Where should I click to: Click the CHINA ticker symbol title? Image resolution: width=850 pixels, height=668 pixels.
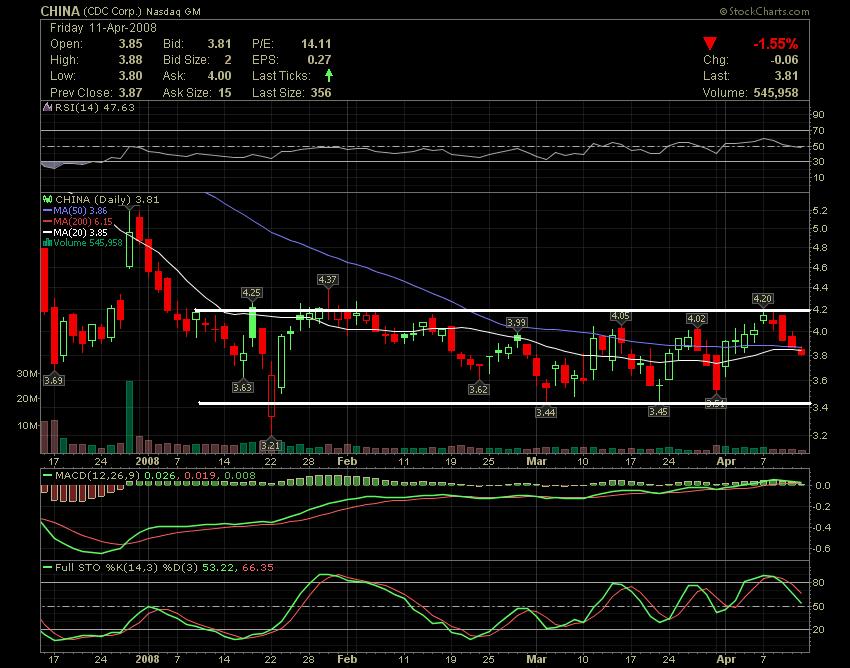60,11
